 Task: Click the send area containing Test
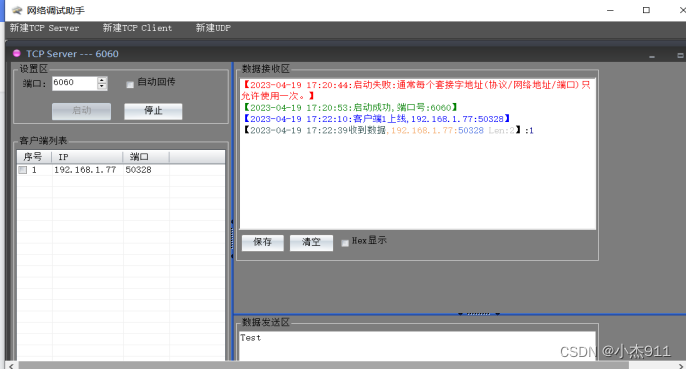(418, 346)
